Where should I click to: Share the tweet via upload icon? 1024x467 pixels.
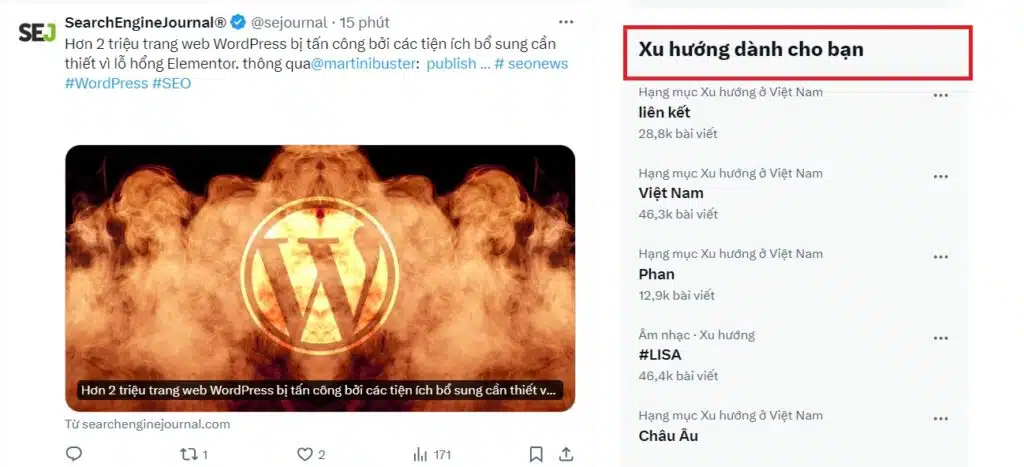pyautogui.click(x=566, y=453)
